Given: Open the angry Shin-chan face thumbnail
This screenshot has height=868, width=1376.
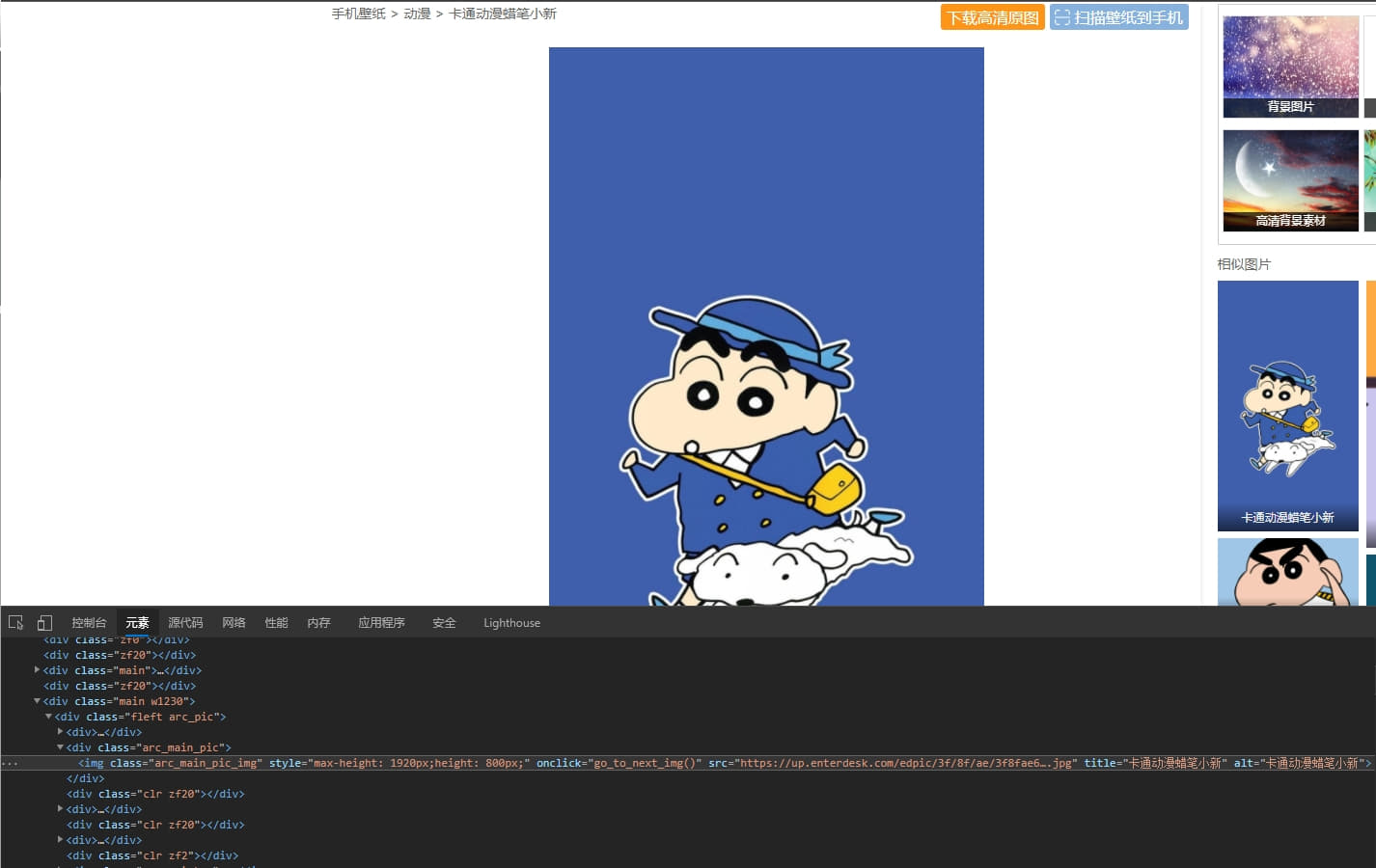Looking at the screenshot, I should pos(1287,572).
